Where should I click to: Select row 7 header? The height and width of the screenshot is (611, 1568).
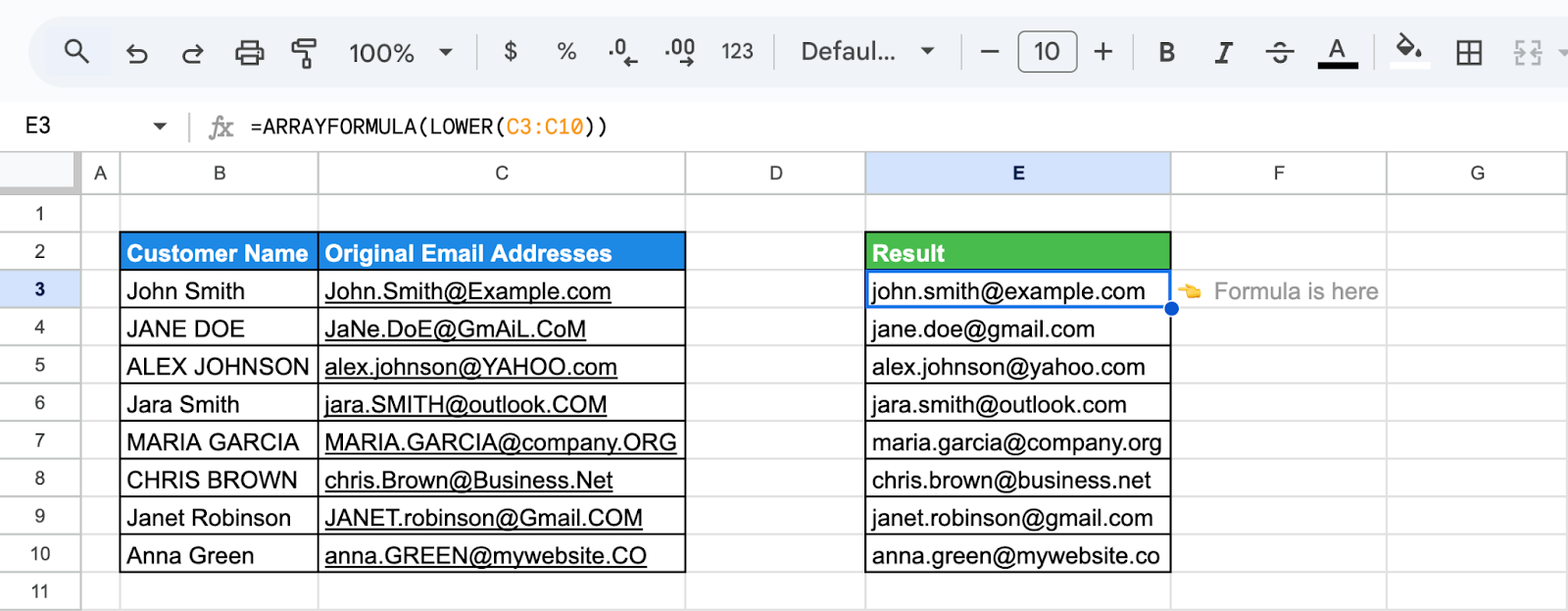[40, 440]
